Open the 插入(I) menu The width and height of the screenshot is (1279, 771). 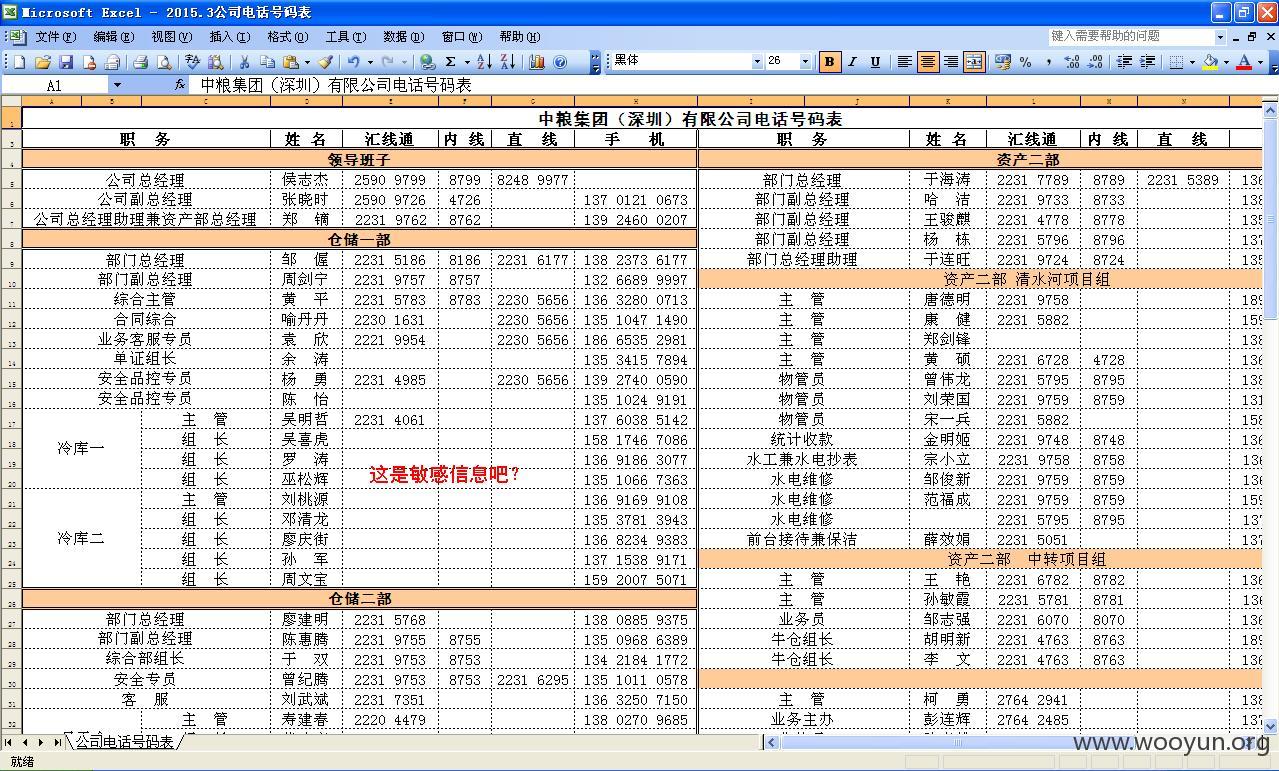point(229,37)
